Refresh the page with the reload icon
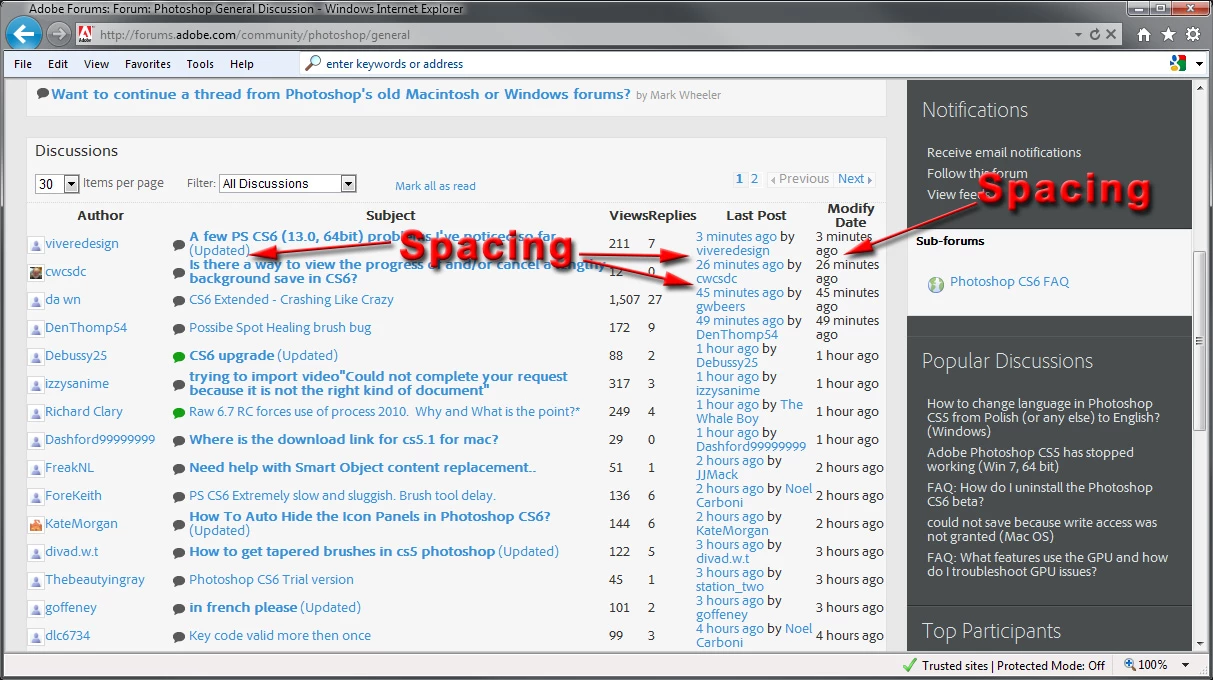The image size is (1213, 680). [1095, 34]
